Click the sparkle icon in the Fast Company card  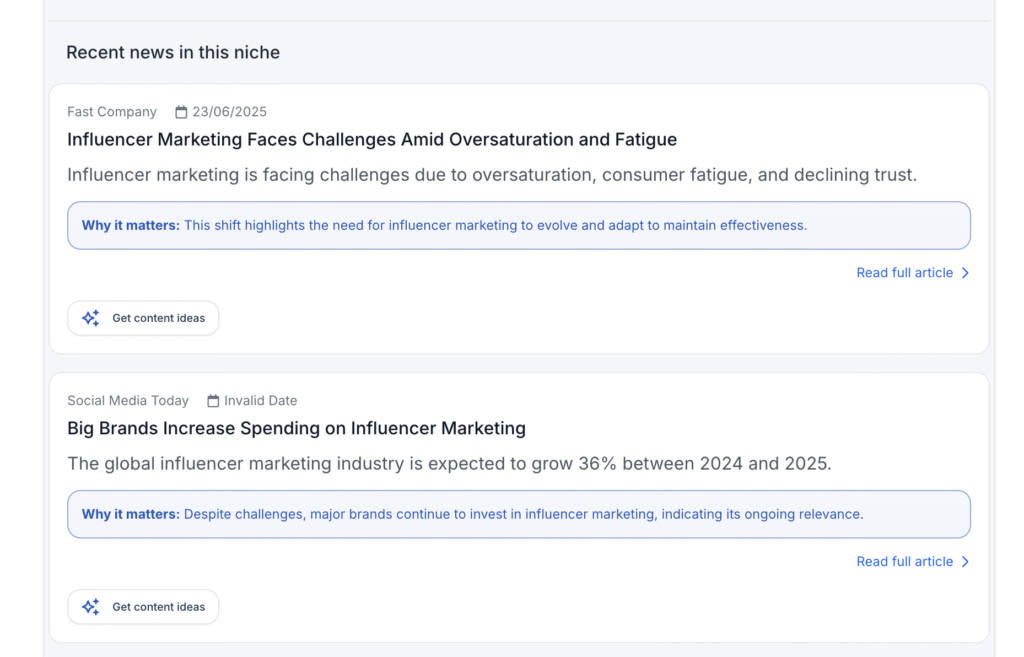(x=91, y=318)
